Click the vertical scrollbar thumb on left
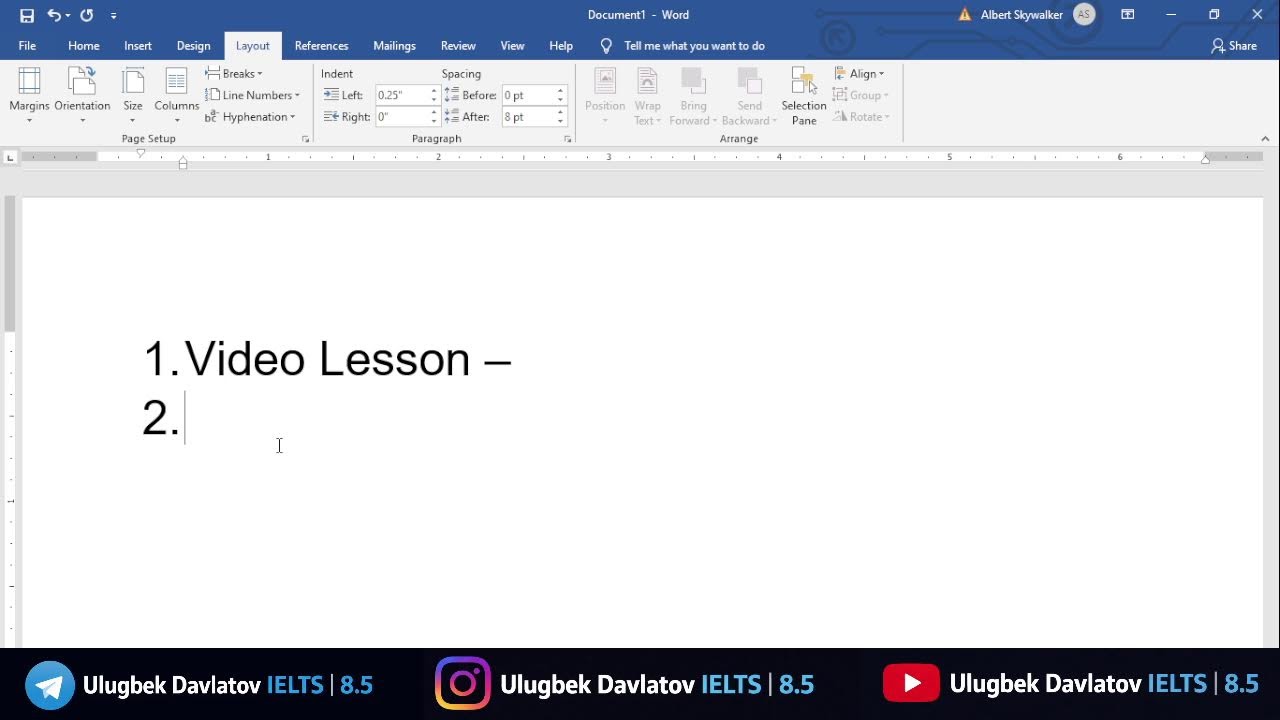The image size is (1280, 720). [x=10, y=264]
